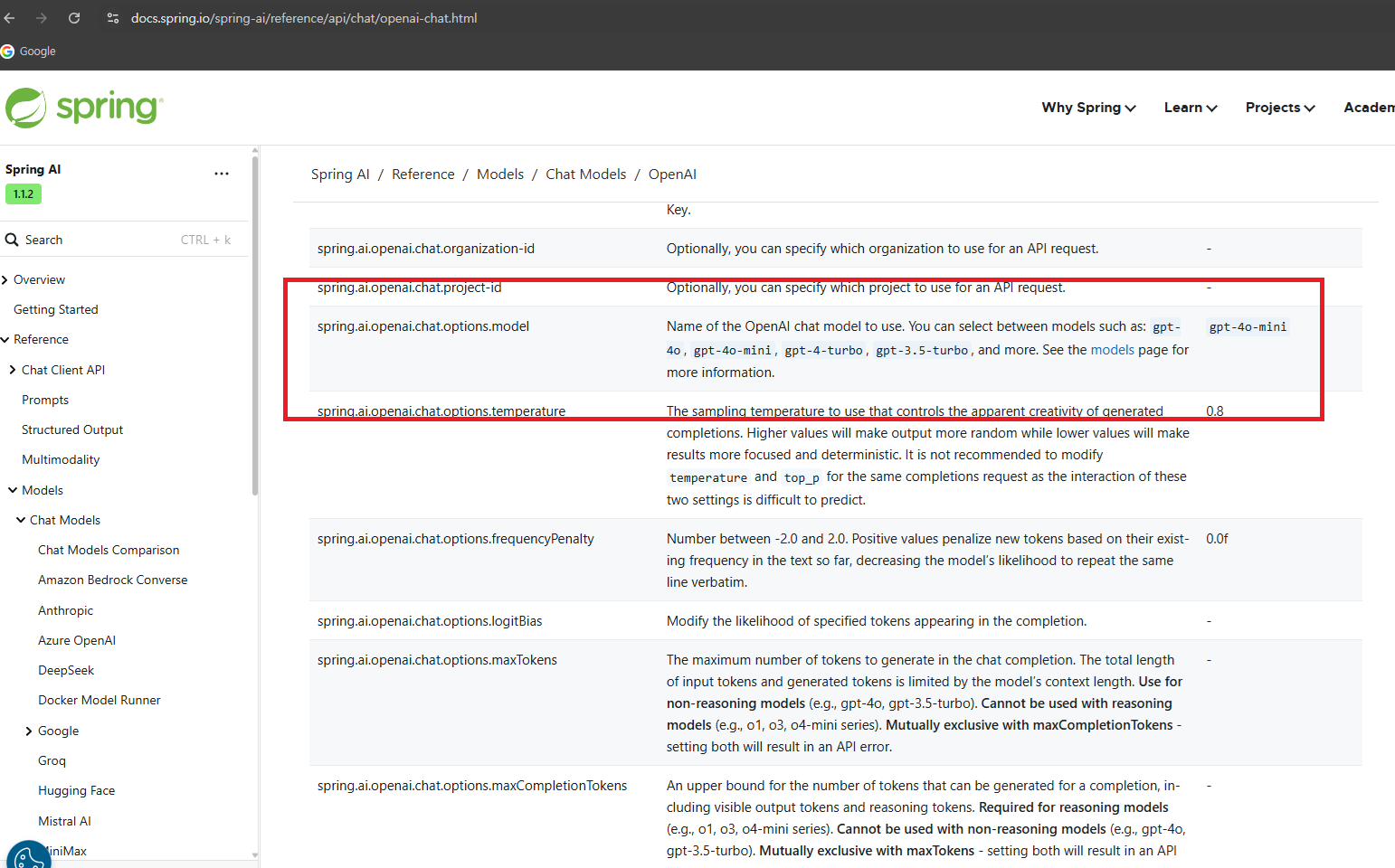Click the address bar URL
The width and height of the screenshot is (1395, 868).
[x=304, y=18]
